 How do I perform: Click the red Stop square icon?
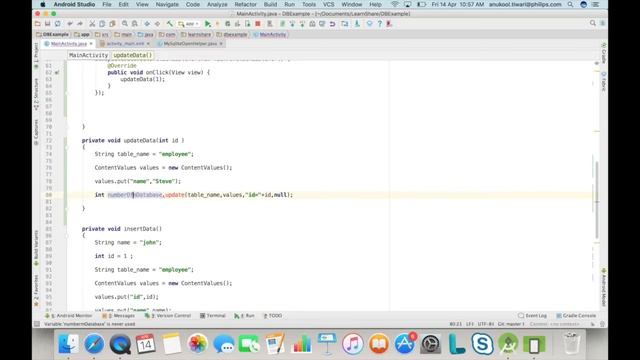(x=258, y=24)
